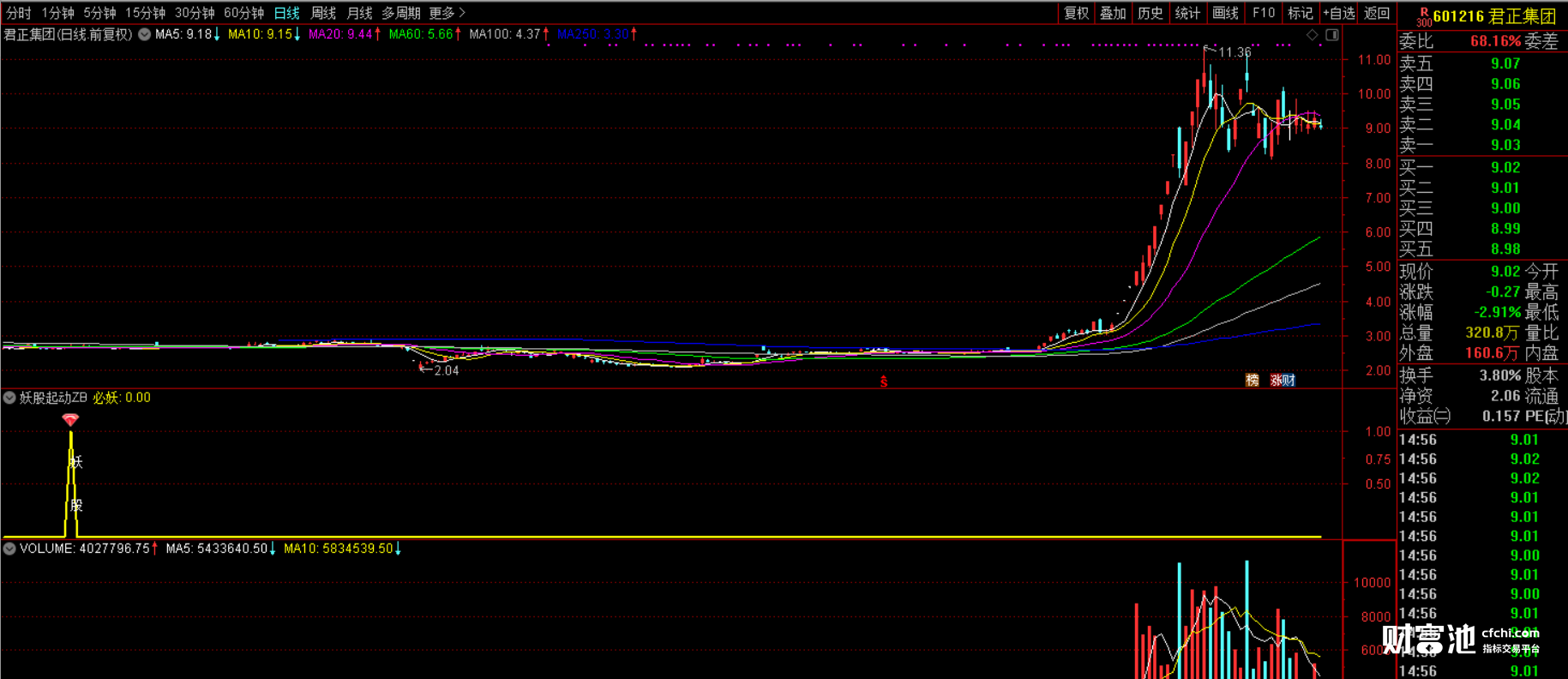Select the 5分钟 period
Viewport: 1568px width, 679px height.
point(99,13)
